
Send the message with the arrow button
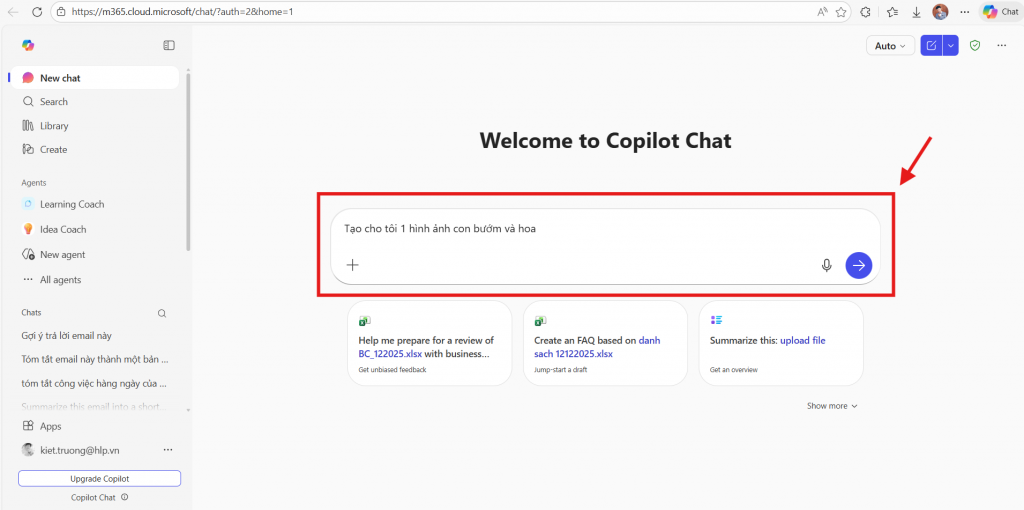858,265
